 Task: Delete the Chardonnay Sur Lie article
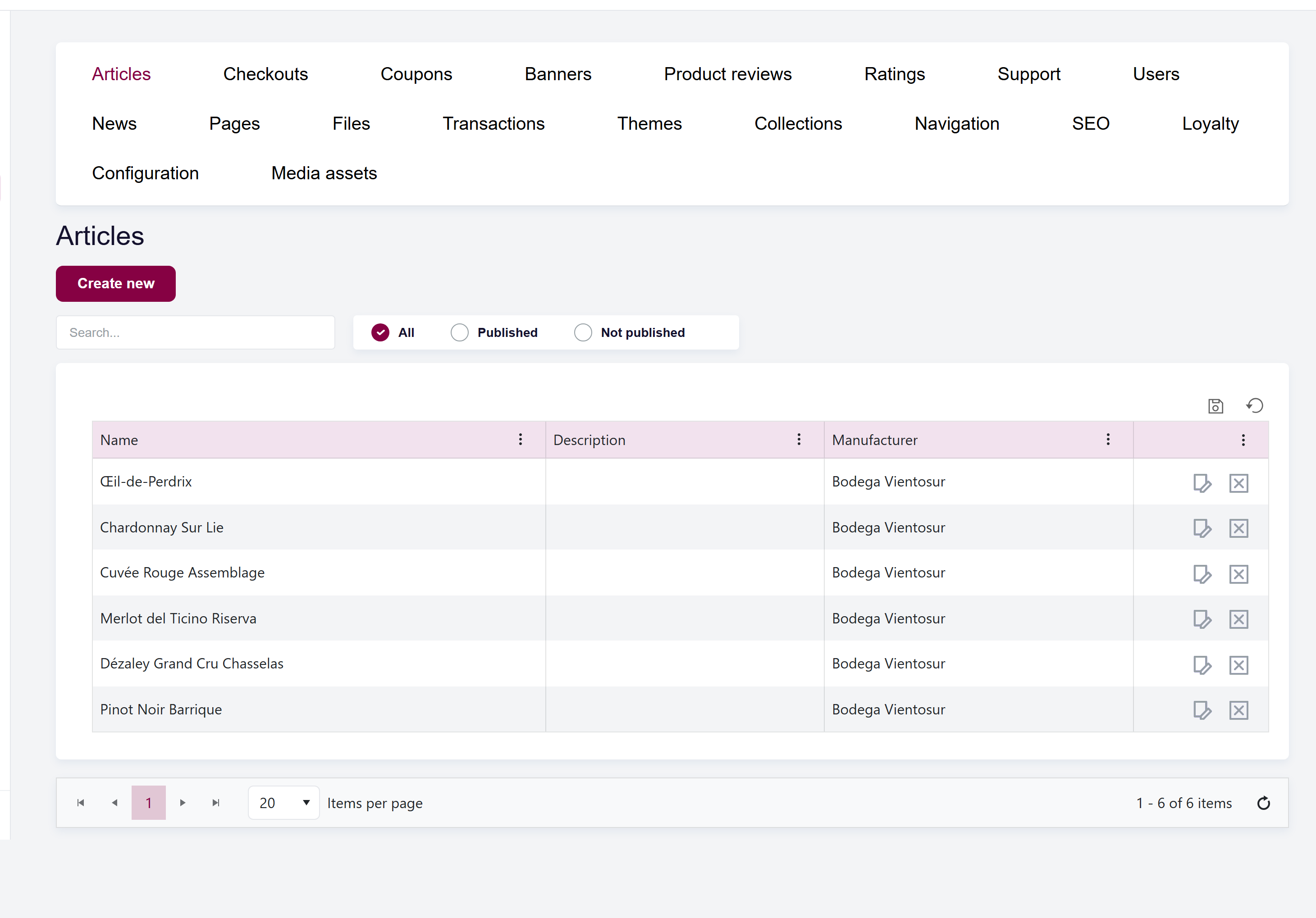(1238, 528)
